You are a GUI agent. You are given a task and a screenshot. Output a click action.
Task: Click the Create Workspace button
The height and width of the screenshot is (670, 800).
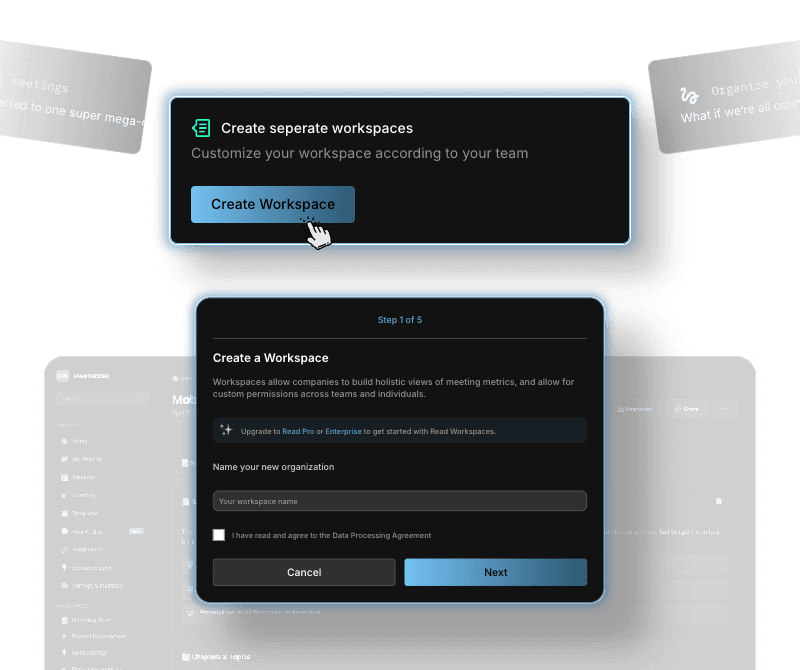pos(273,204)
